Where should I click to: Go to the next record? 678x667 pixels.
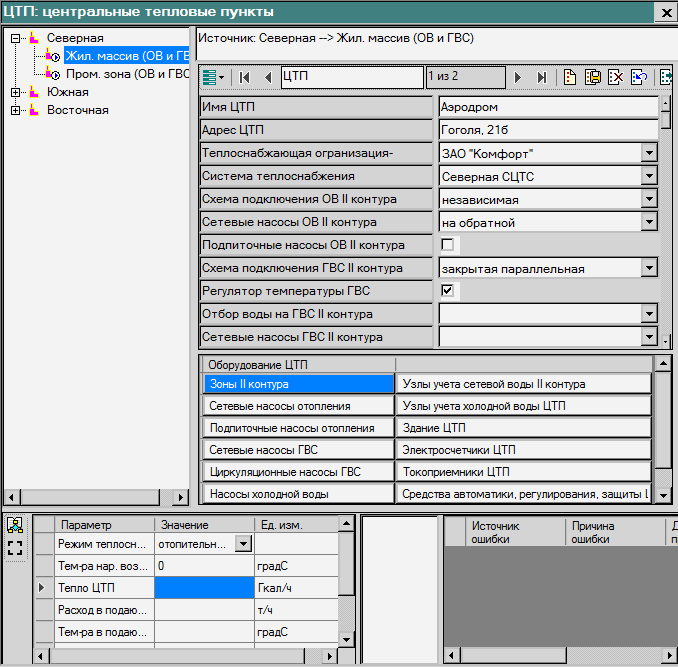(x=518, y=77)
